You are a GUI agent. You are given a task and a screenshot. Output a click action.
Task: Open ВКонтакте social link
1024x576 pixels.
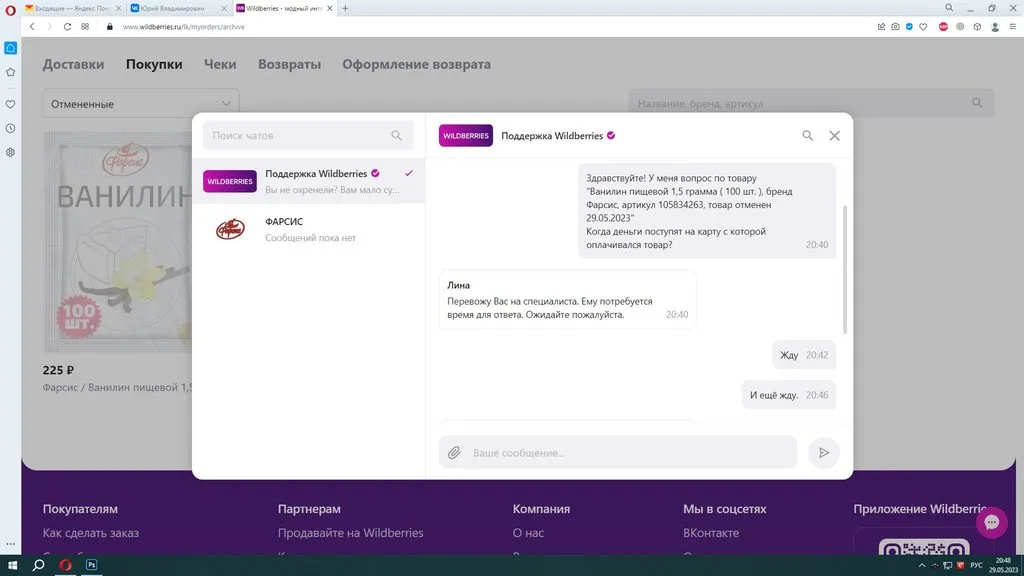click(x=711, y=532)
